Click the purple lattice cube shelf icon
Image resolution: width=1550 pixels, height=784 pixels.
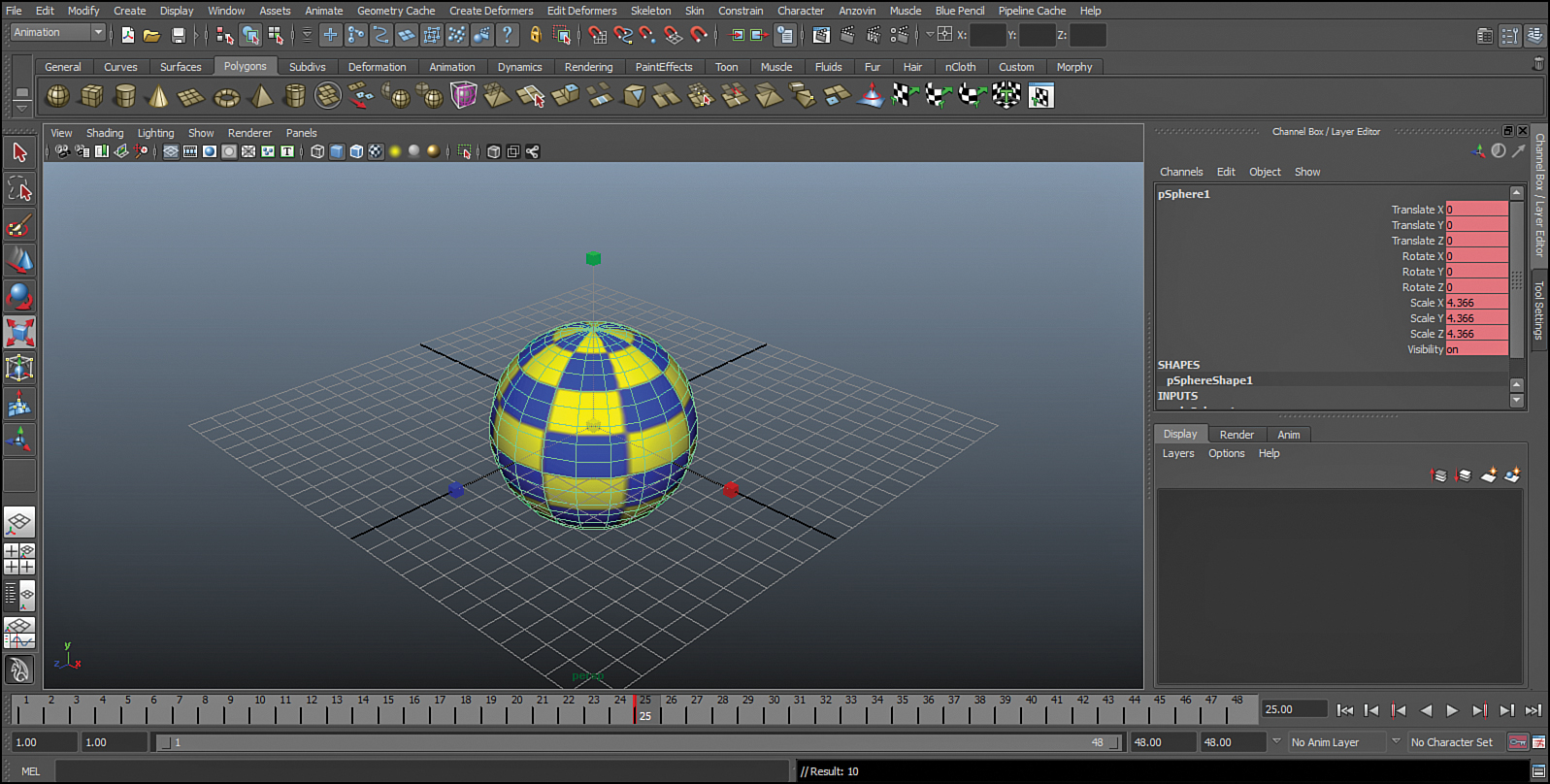[464, 96]
